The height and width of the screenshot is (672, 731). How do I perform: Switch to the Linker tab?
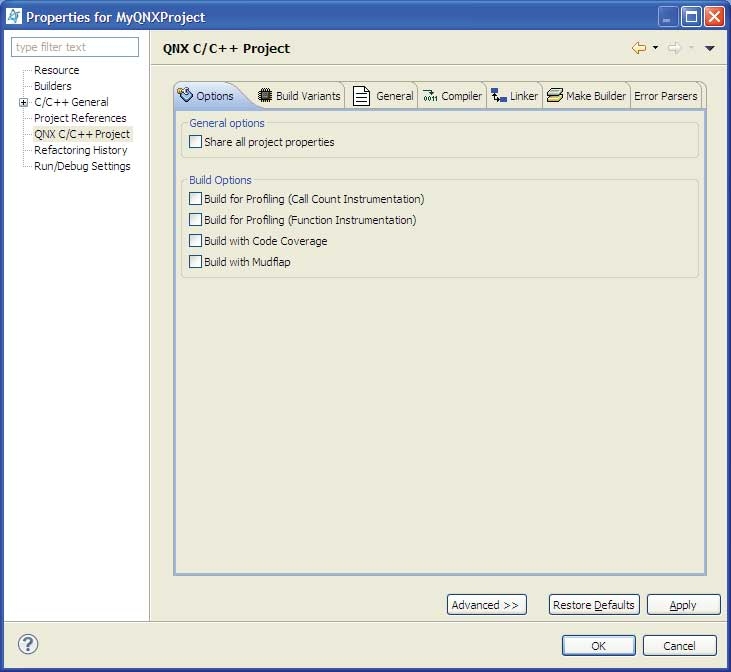click(515, 96)
